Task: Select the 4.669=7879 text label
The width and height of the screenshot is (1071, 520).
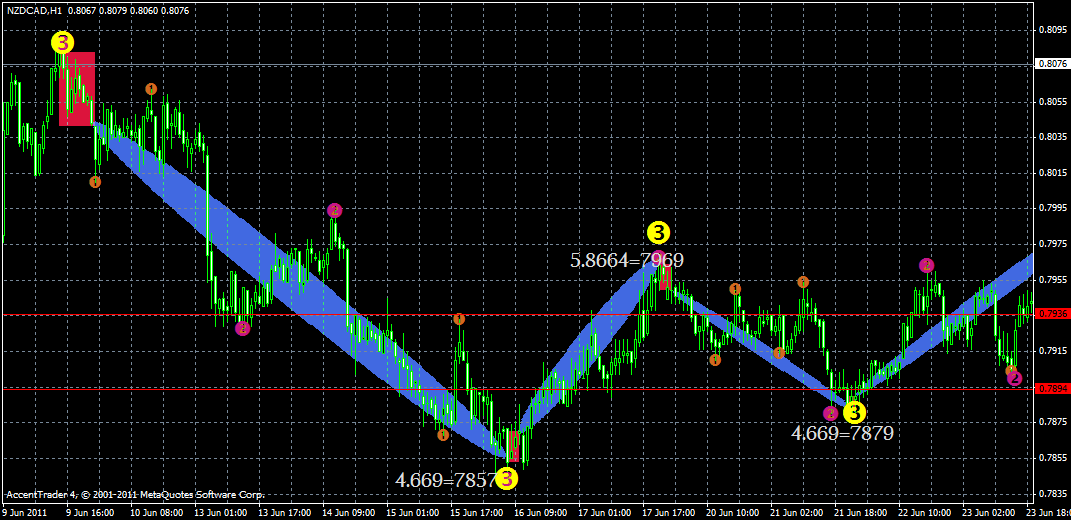Action: click(x=843, y=433)
